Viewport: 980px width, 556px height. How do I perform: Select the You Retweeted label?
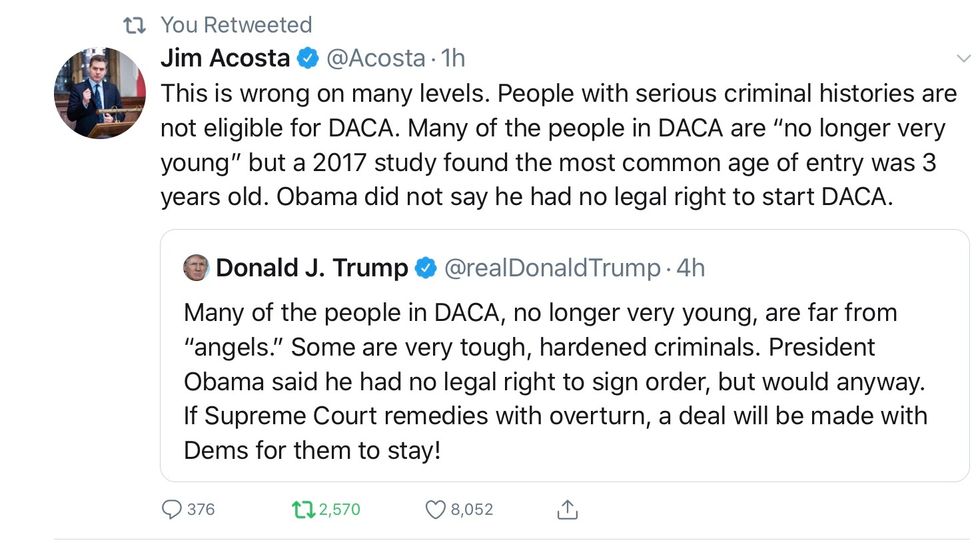[x=236, y=25]
